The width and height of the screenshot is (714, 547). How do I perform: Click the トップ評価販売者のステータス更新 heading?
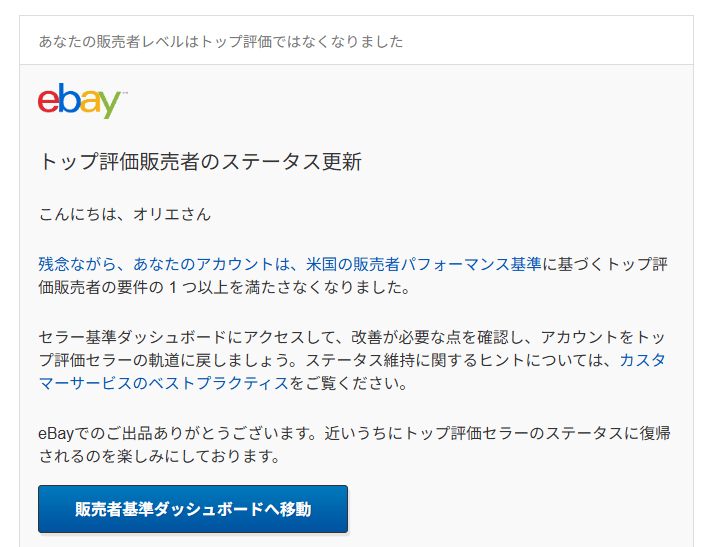tap(200, 162)
